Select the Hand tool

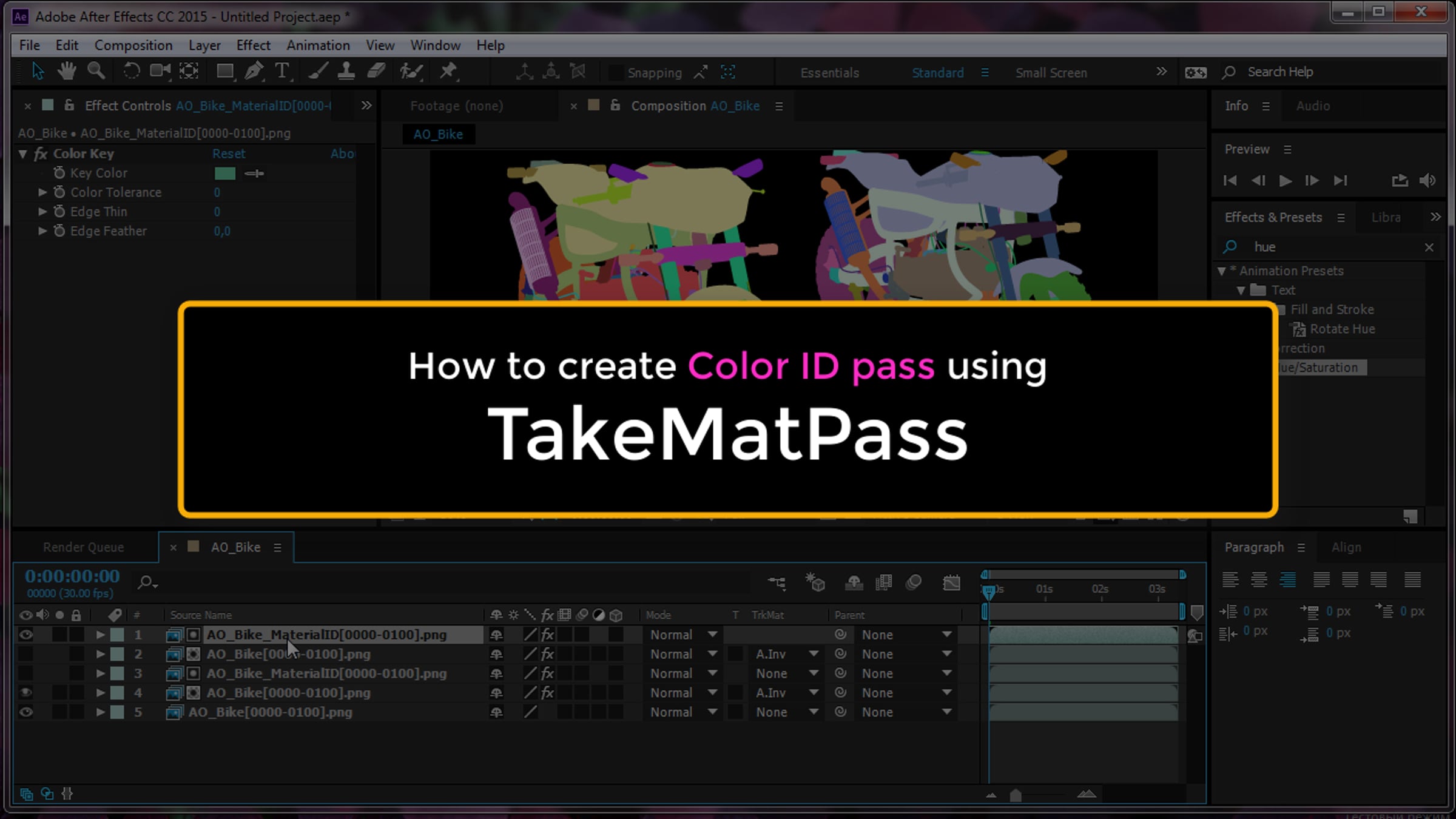67,72
